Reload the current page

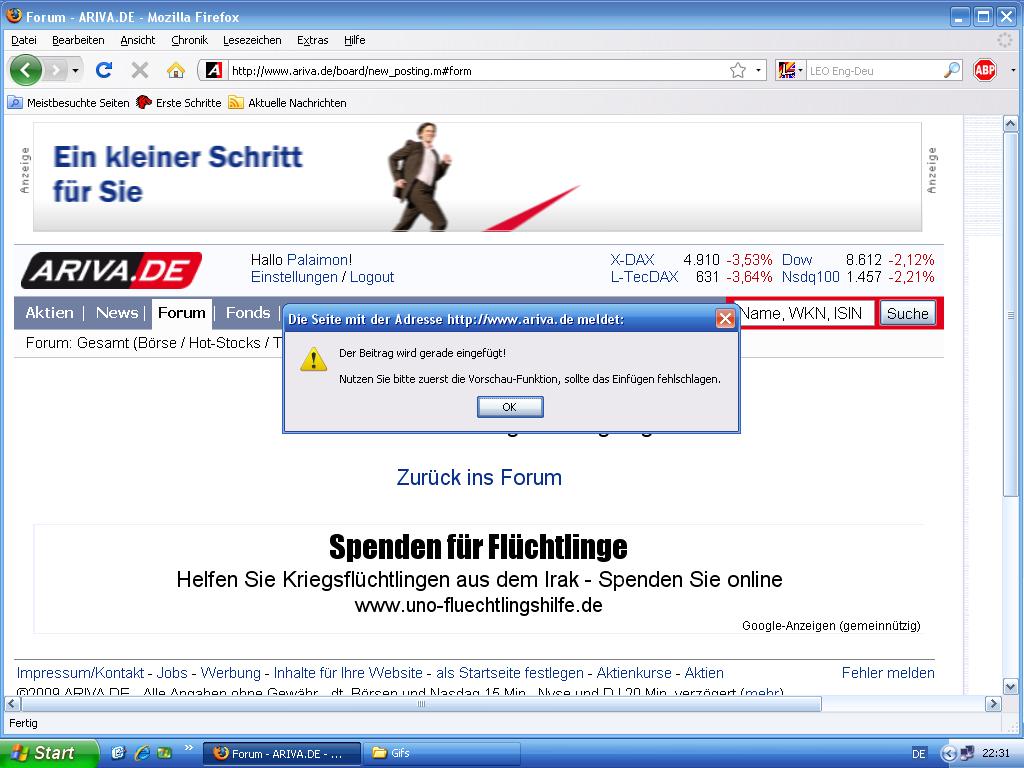pos(104,70)
